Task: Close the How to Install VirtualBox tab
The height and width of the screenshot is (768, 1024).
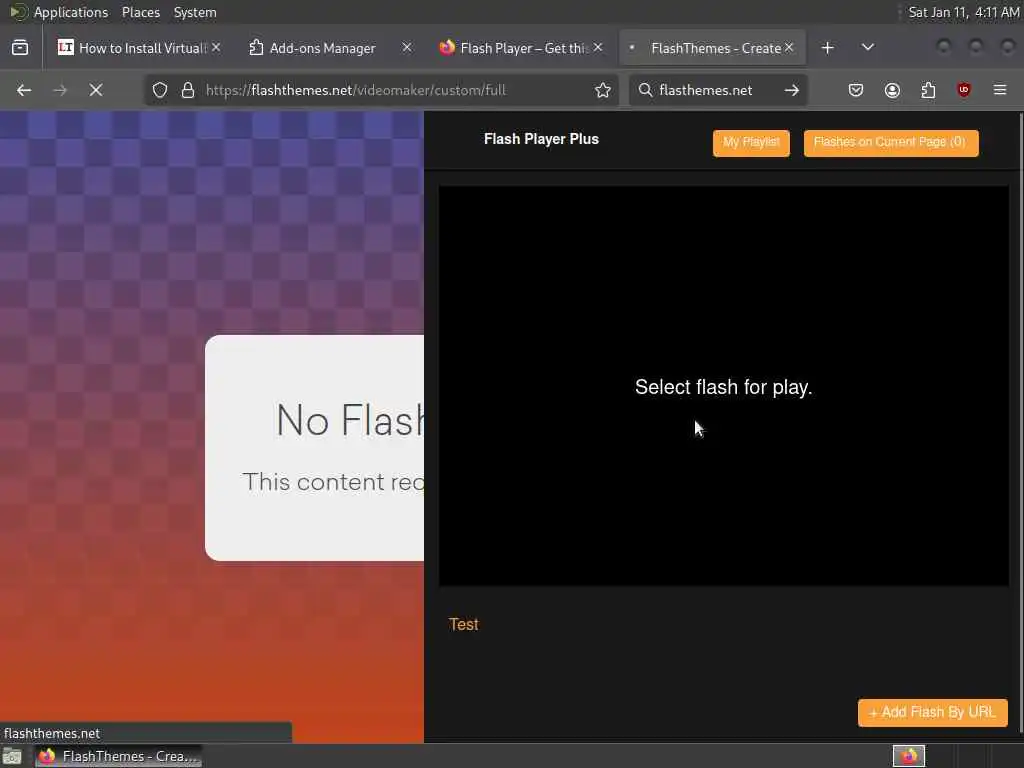Action: coord(216,48)
